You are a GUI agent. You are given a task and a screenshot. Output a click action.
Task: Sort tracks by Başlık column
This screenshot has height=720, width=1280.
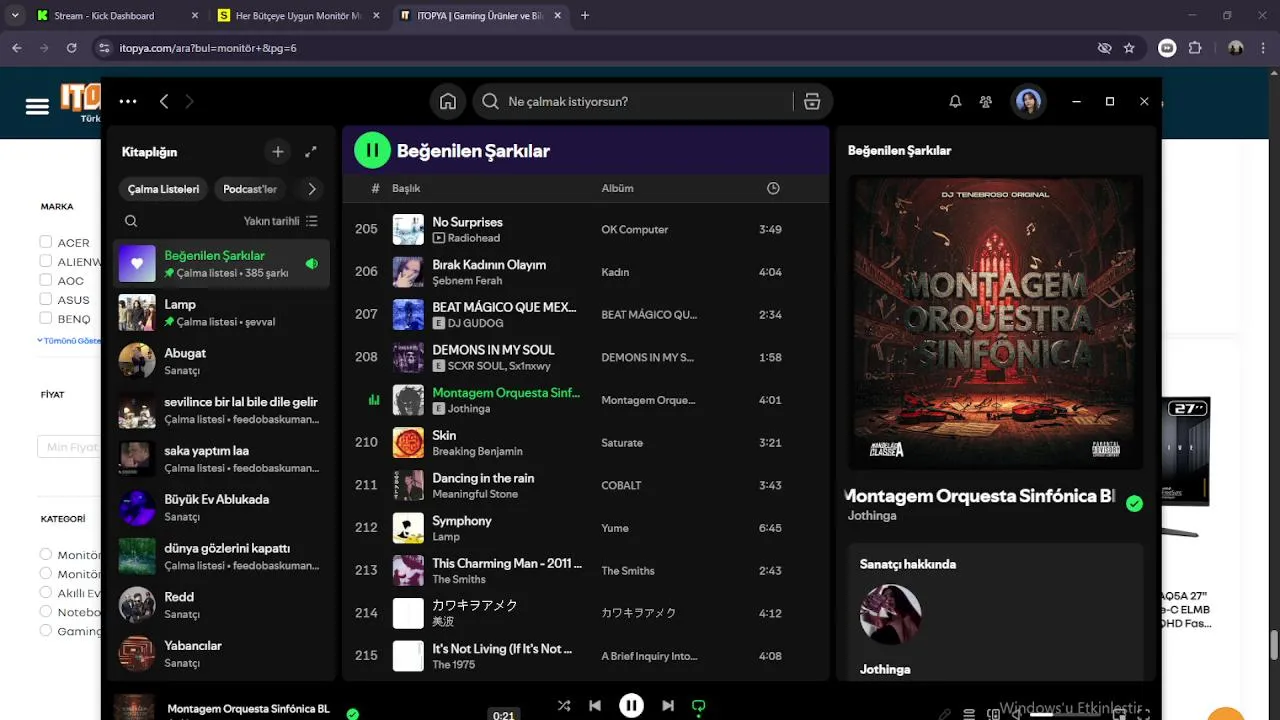point(406,188)
